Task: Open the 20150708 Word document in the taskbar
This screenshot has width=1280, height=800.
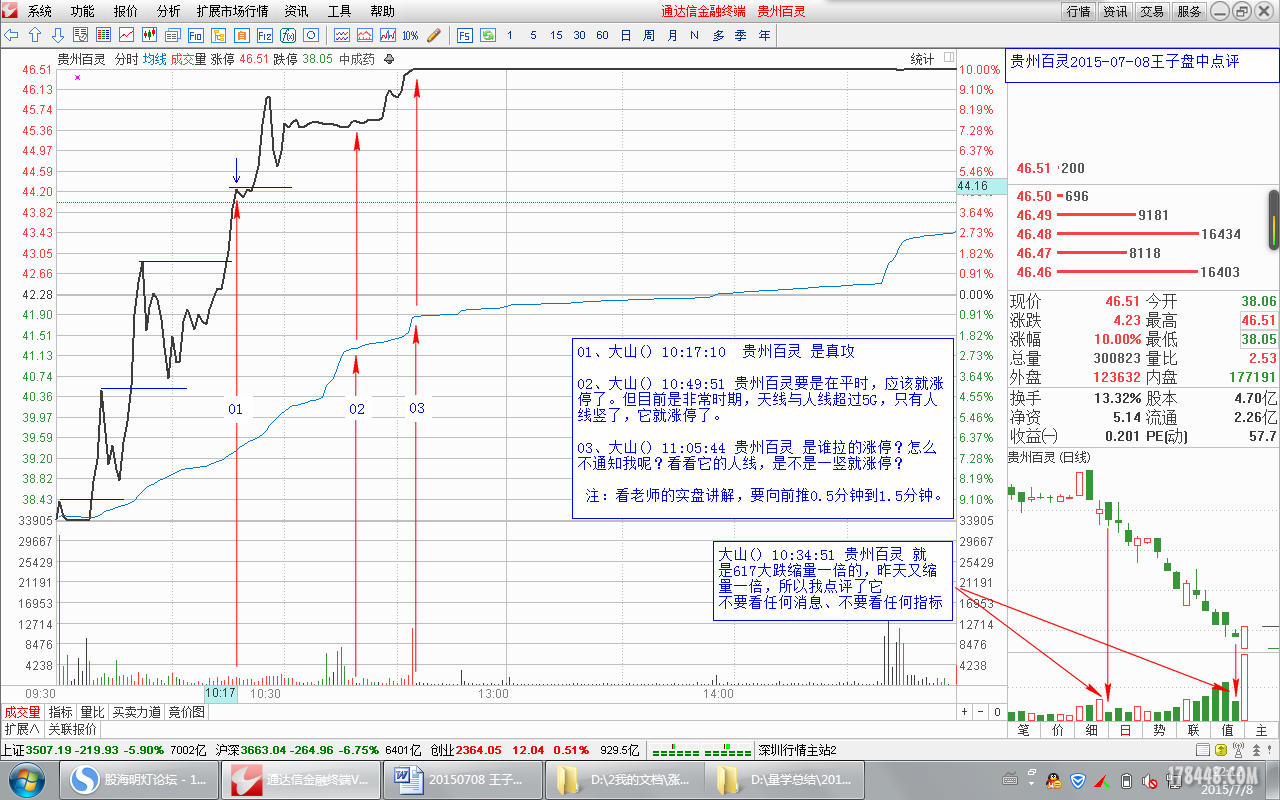Action: 462,779
